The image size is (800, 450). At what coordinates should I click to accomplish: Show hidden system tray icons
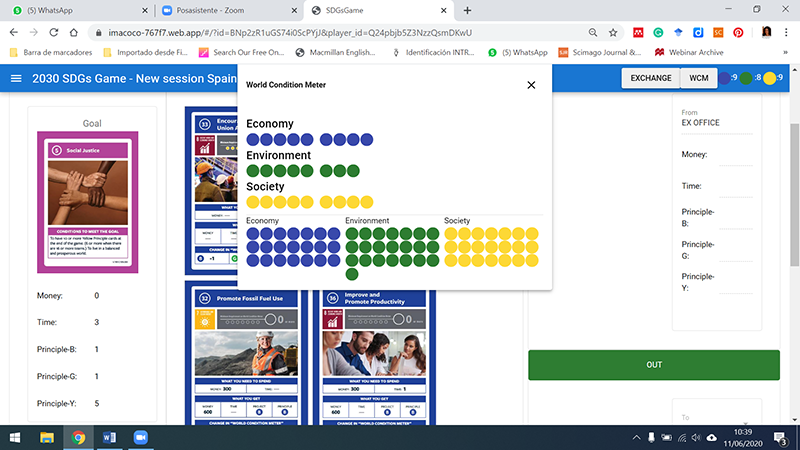tap(636, 438)
